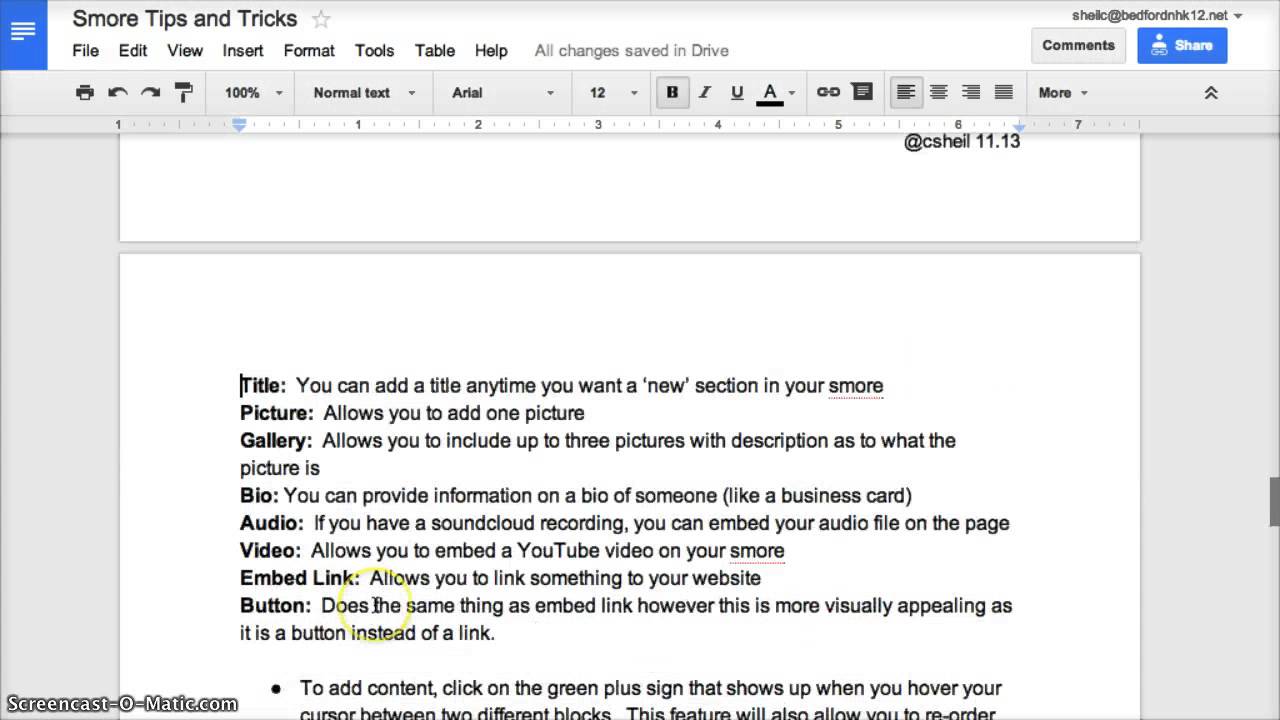The height and width of the screenshot is (720, 1280).
Task: Redo the last action
Action: point(150,92)
